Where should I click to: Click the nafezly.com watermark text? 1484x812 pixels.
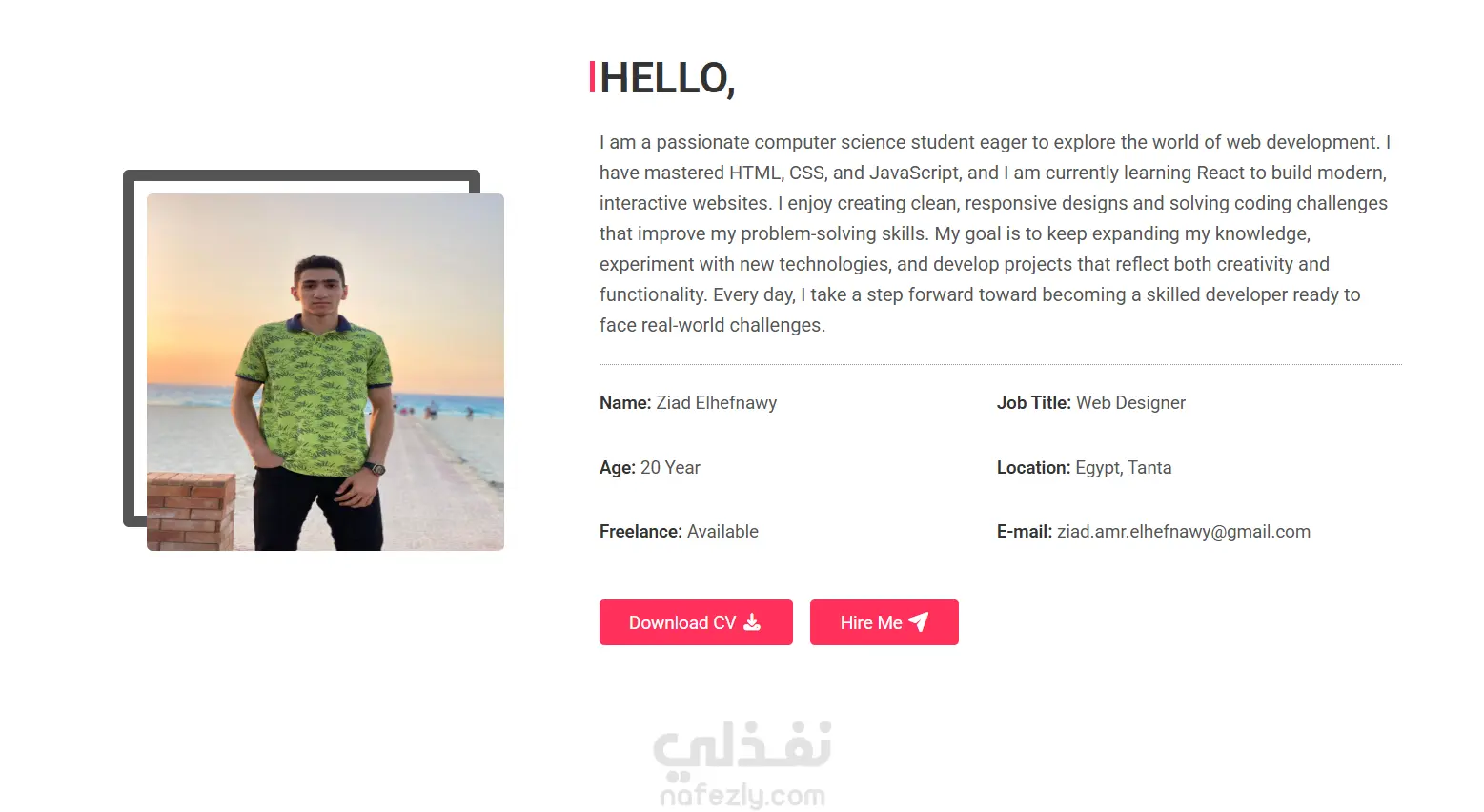(x=742, y=796)
